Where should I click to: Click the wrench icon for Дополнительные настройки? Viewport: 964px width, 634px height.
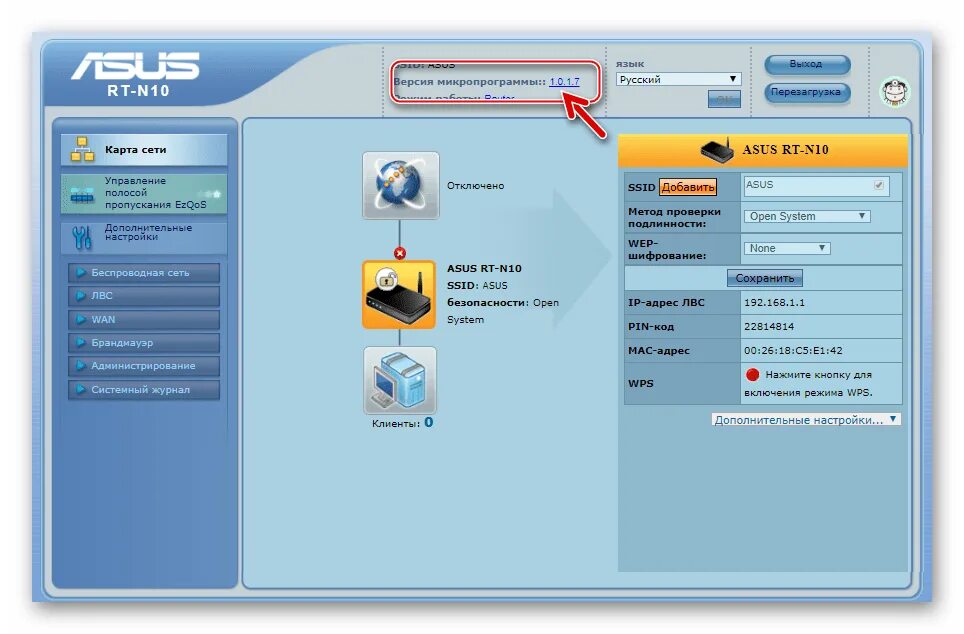[x=84, y=236]
